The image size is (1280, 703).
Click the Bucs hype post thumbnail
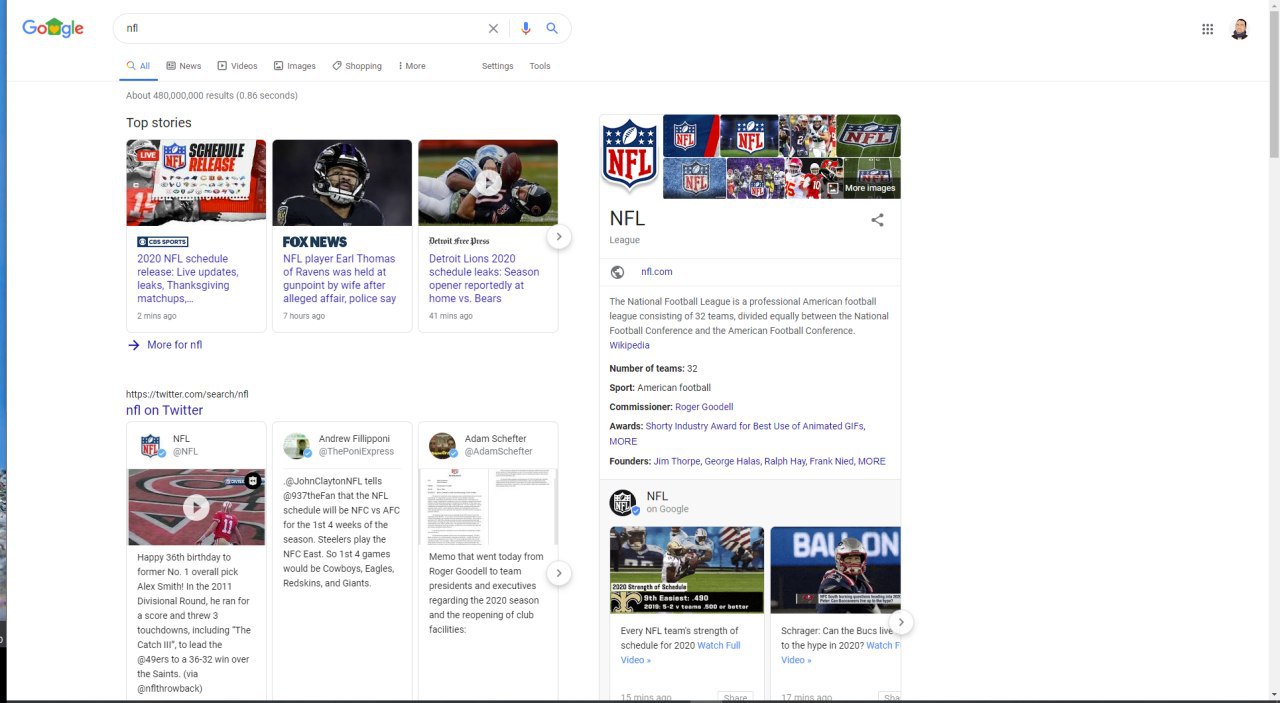(836, 570)
